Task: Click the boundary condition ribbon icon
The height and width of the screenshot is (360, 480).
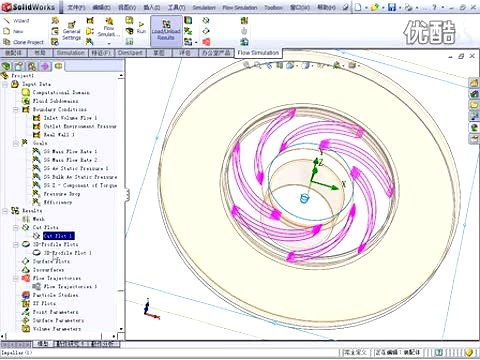Action: point(90,21)
